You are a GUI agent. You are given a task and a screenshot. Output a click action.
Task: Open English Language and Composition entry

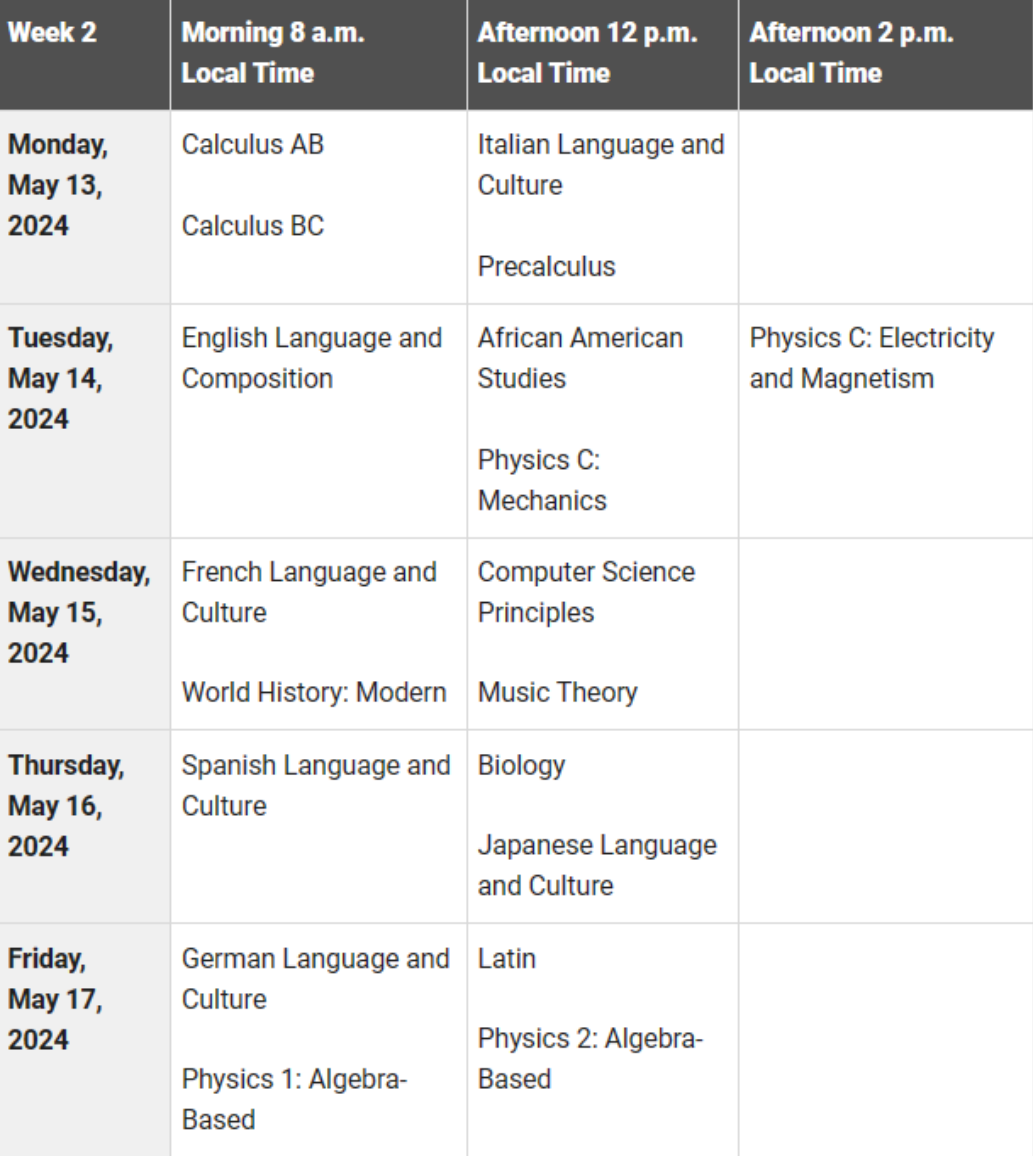pyautogui.click(x=311, y=359)
